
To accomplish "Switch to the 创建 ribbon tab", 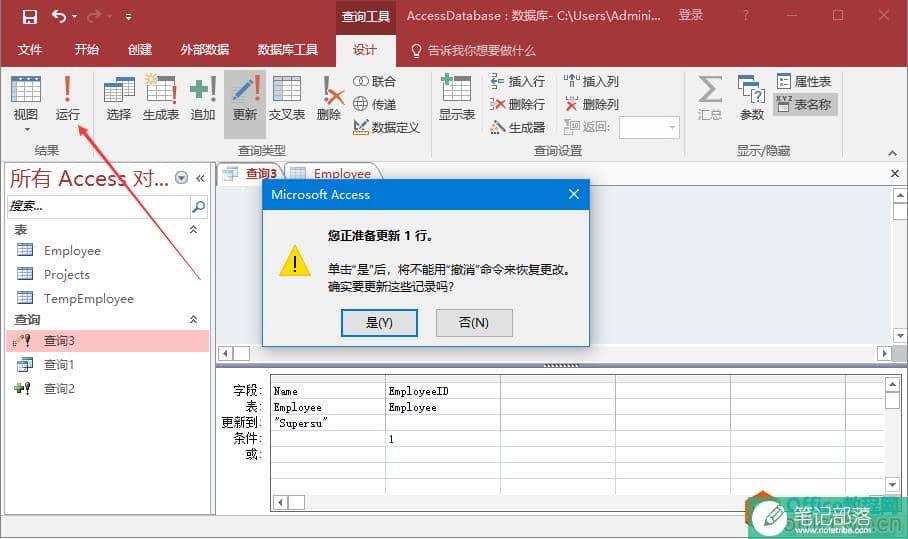I will (x=140, y=50).
